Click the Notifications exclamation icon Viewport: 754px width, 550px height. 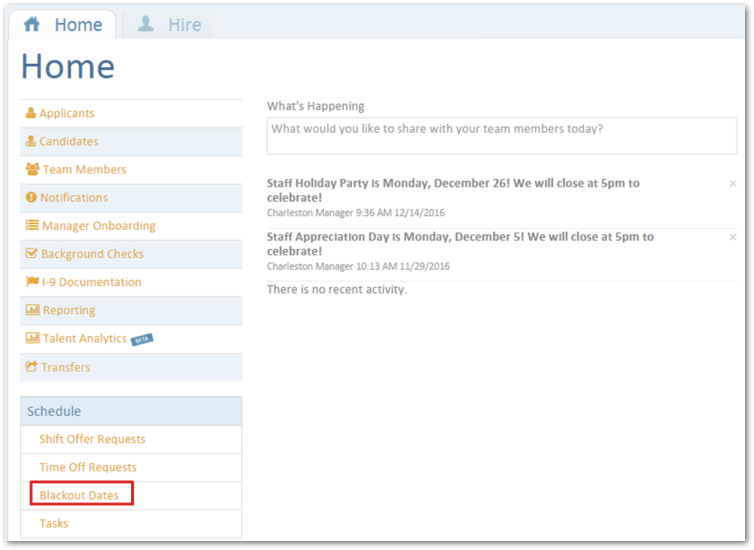(x=31, y=198)
